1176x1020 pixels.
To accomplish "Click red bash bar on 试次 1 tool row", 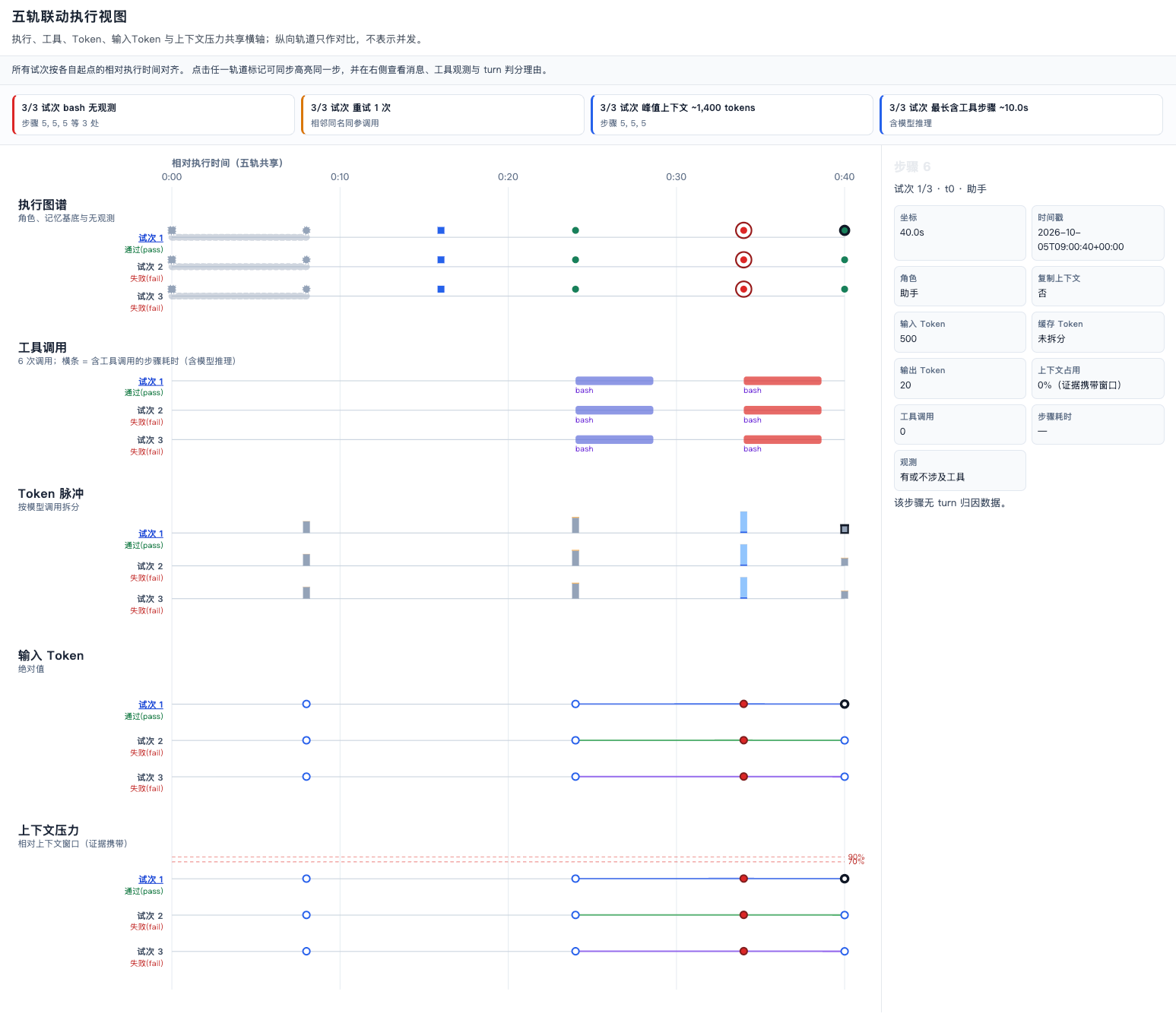I will click(x=782, y=381).
